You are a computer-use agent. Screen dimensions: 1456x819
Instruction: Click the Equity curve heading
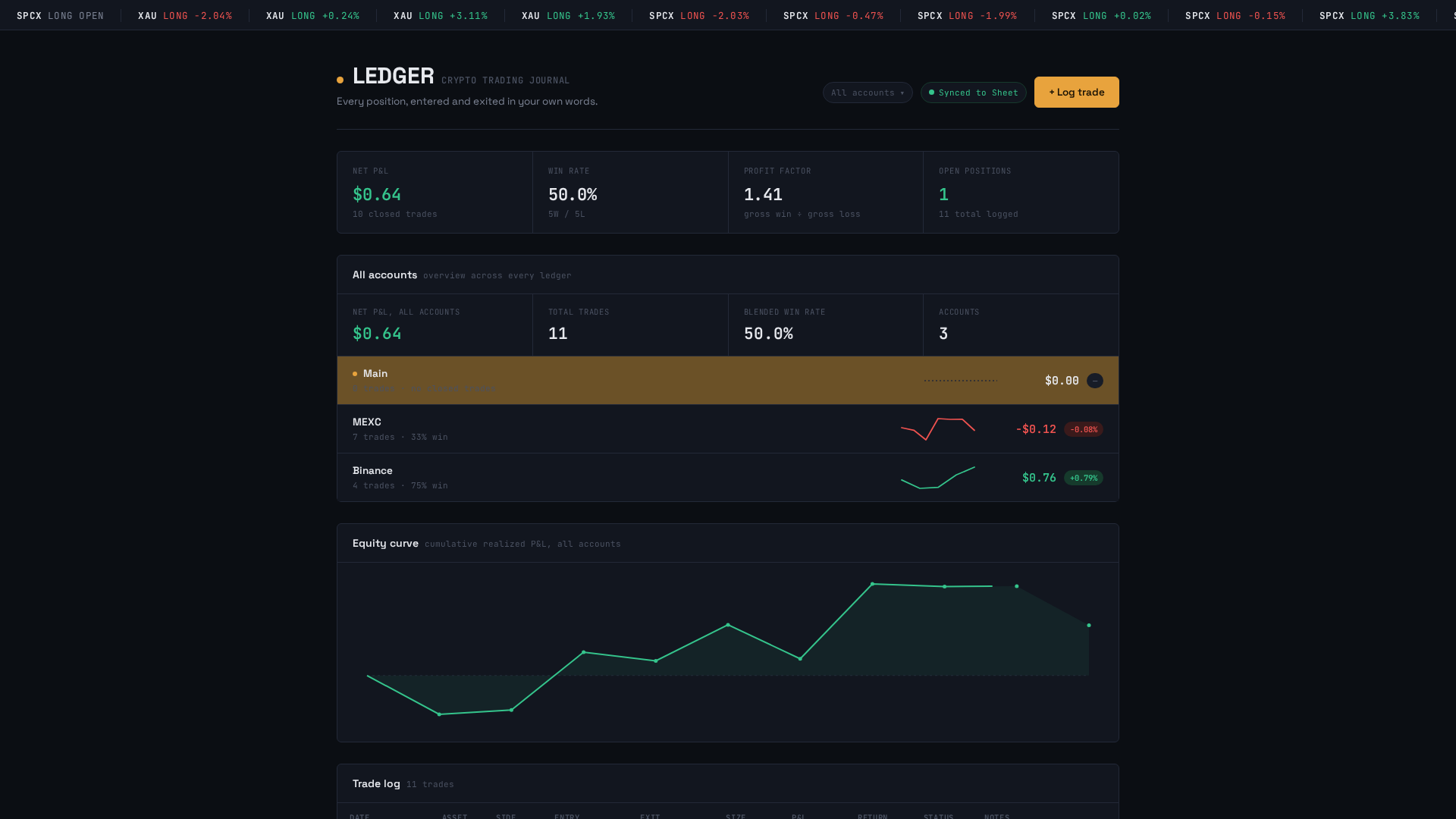385,543
